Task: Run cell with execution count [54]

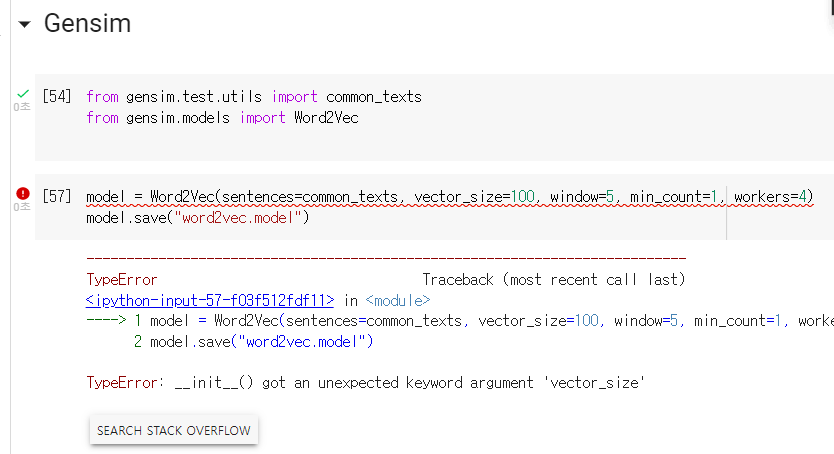Action: click(57, 96)
